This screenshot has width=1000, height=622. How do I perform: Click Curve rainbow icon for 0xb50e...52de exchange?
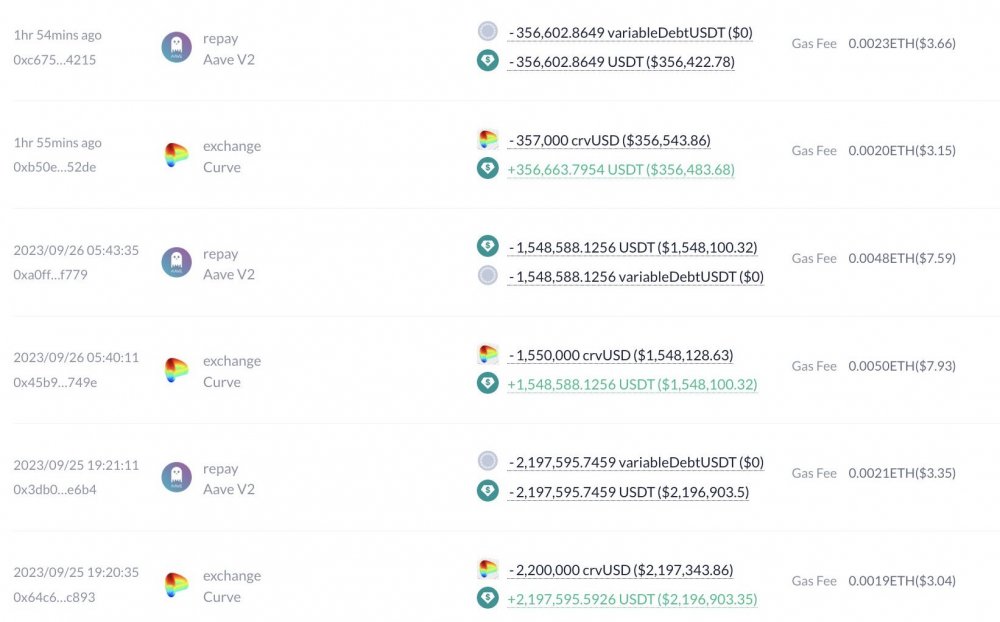[177, 155]
